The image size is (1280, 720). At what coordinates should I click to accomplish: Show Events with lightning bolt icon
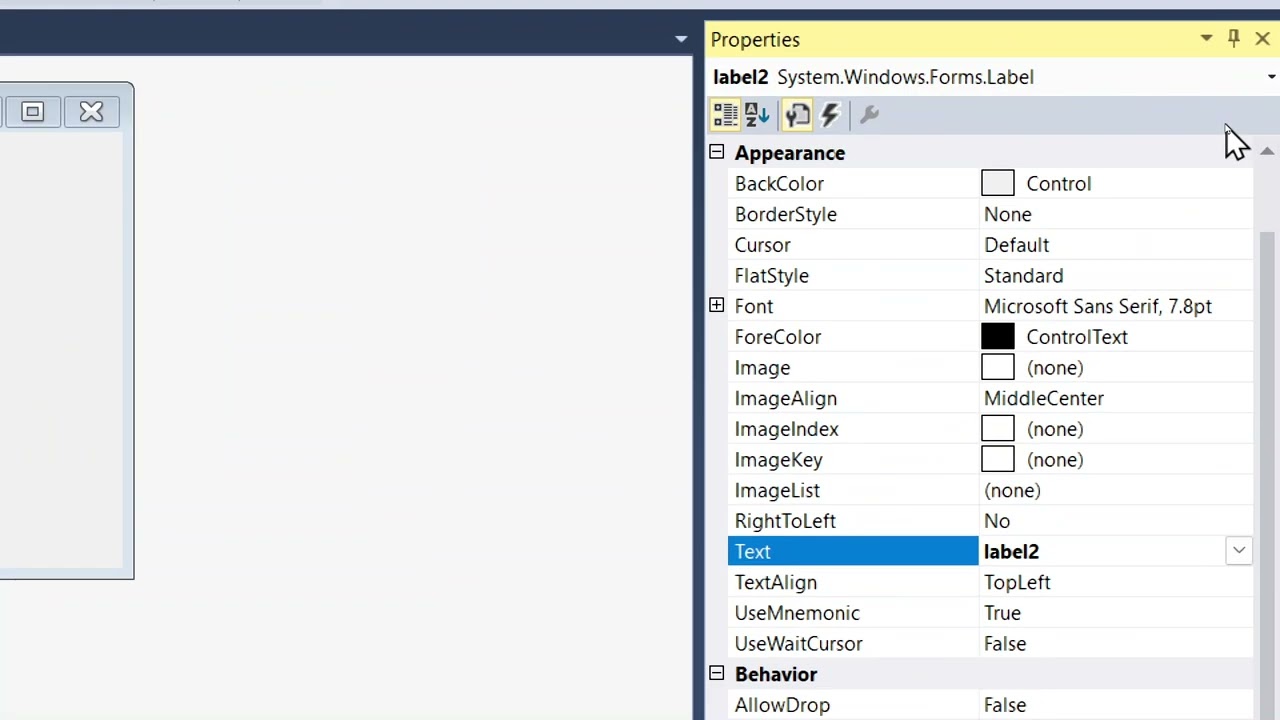click(x=830, y=115)
